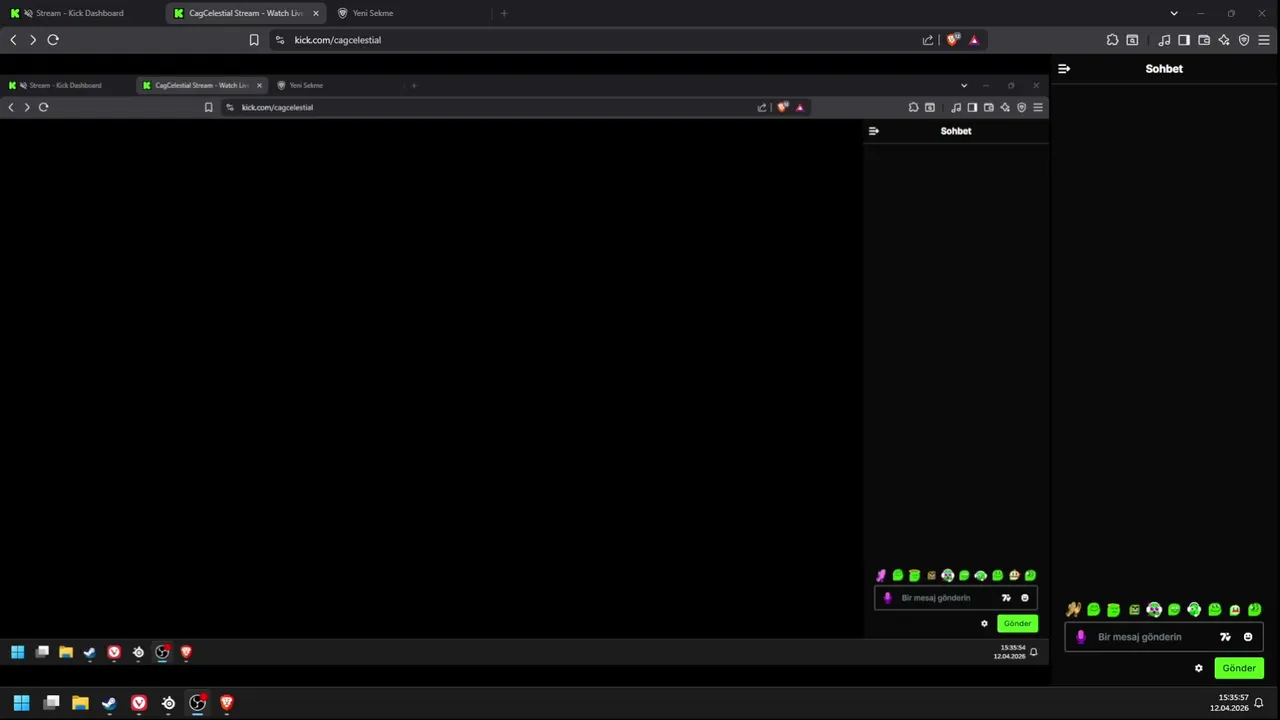Screen dimensions: 1280x720
Task: Open the Brave Playlist music-note icon
Action: 1164,40
